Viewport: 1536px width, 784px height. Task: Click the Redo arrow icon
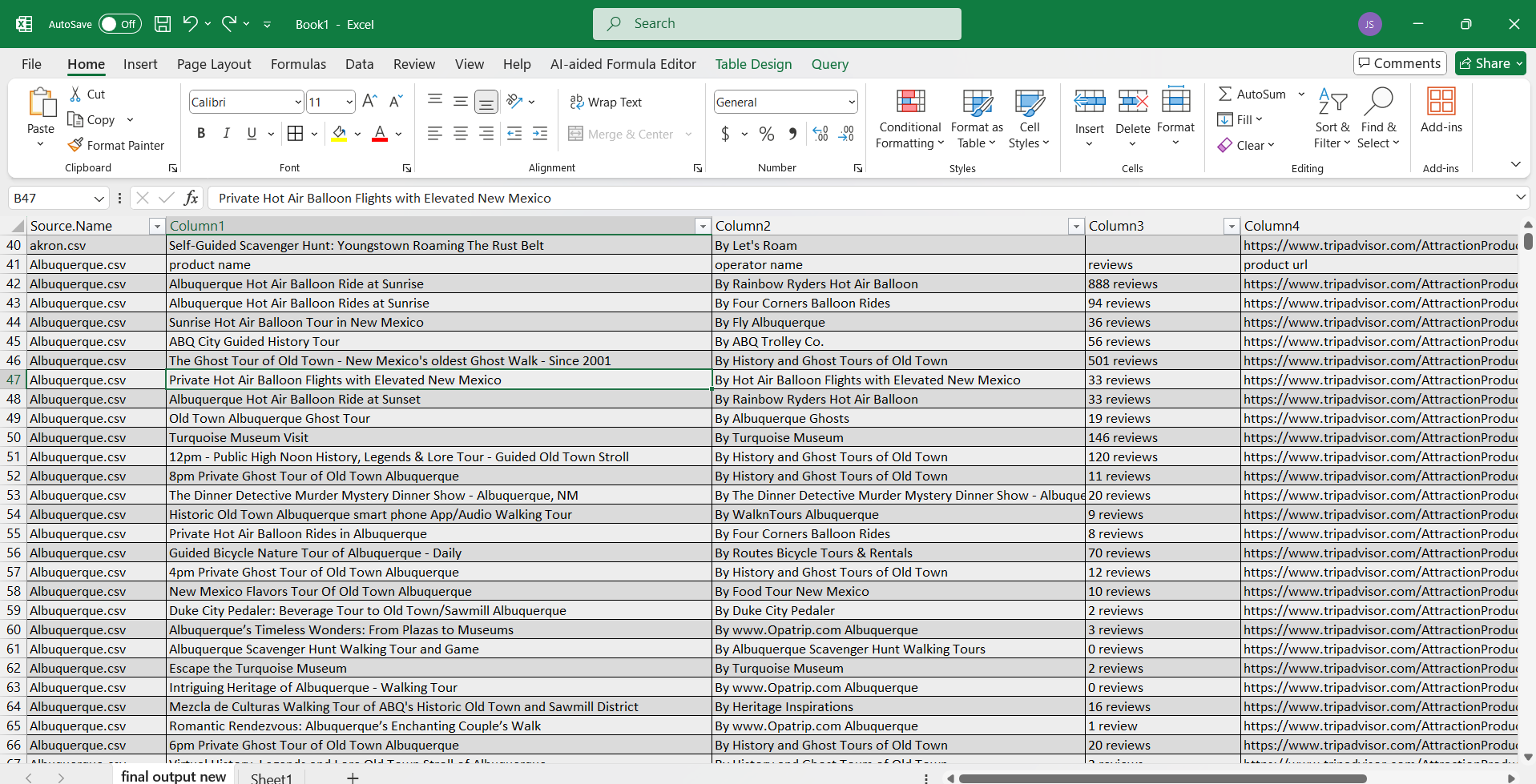click(229, 24)
